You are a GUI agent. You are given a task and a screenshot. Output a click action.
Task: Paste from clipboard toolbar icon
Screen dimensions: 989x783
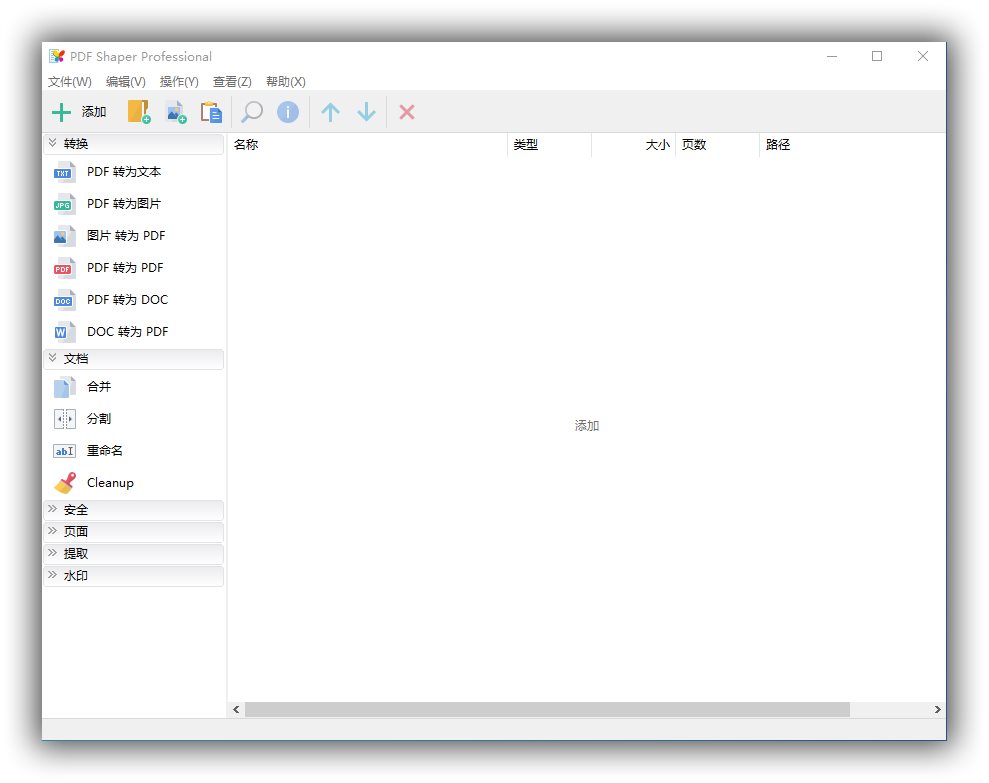[x=211, y=112]
